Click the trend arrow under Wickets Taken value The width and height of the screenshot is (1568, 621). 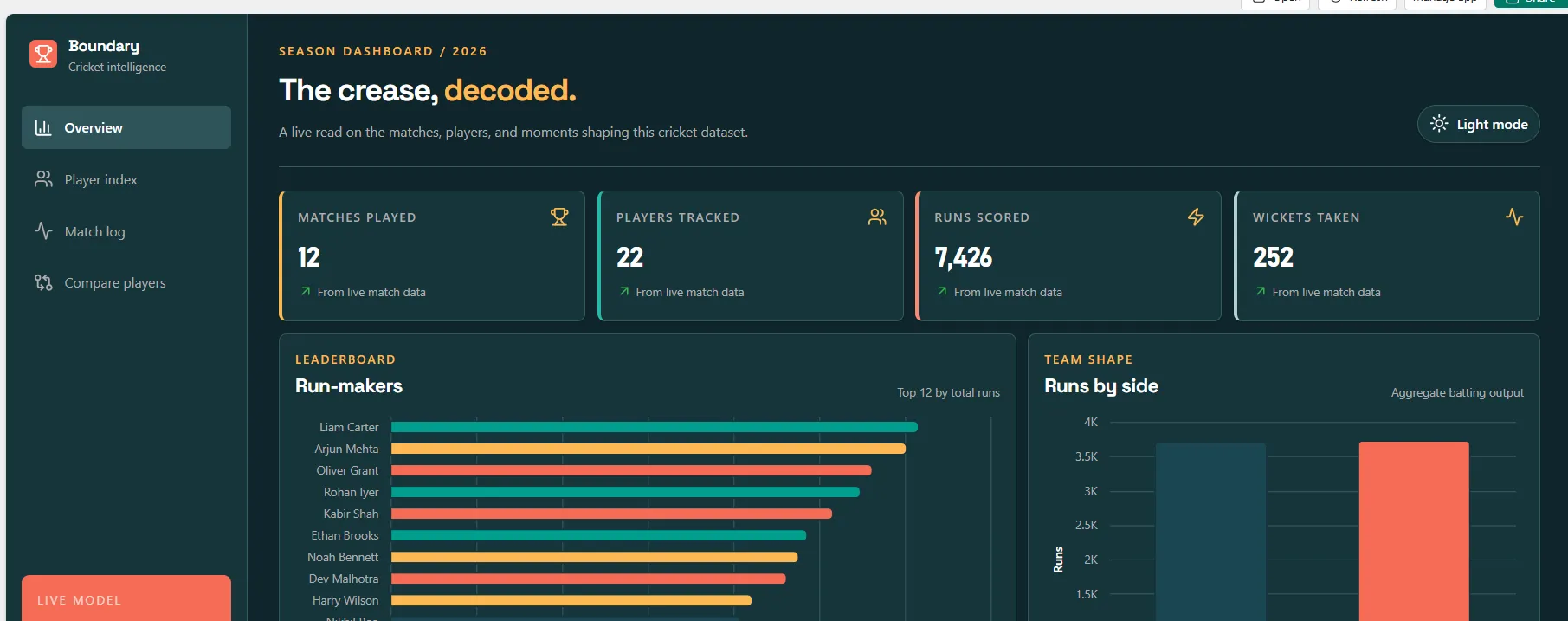(x=1261, y=292)
